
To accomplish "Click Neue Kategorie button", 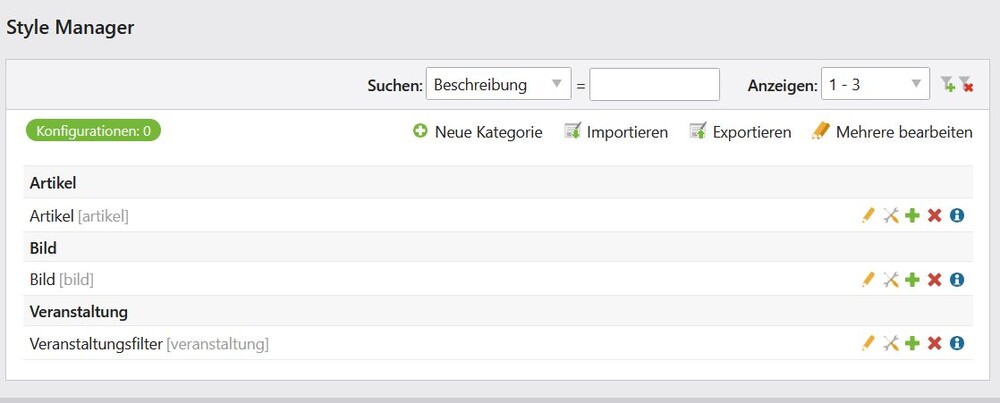I will [478, 131].
